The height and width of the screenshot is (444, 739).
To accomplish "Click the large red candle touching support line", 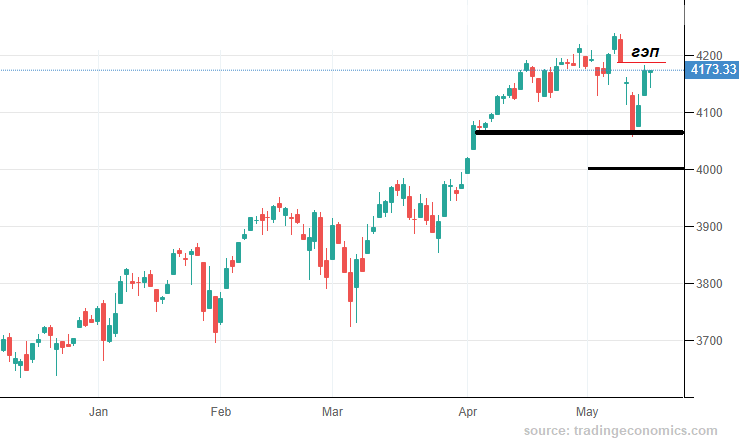I will pyautogui.click(x=632, y=113).
